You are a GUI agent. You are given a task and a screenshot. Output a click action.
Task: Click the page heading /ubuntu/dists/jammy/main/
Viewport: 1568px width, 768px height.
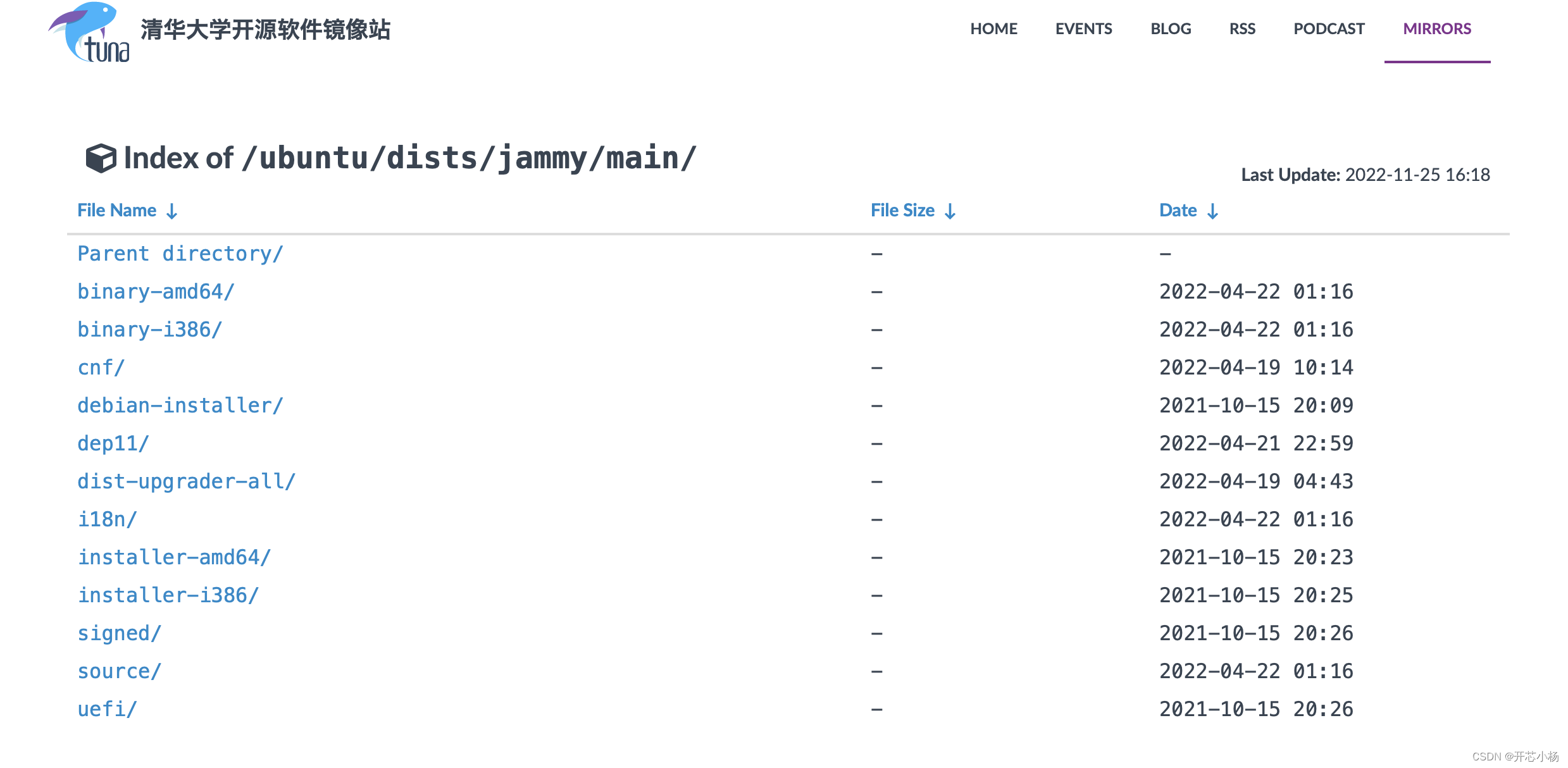coord(469,158)
